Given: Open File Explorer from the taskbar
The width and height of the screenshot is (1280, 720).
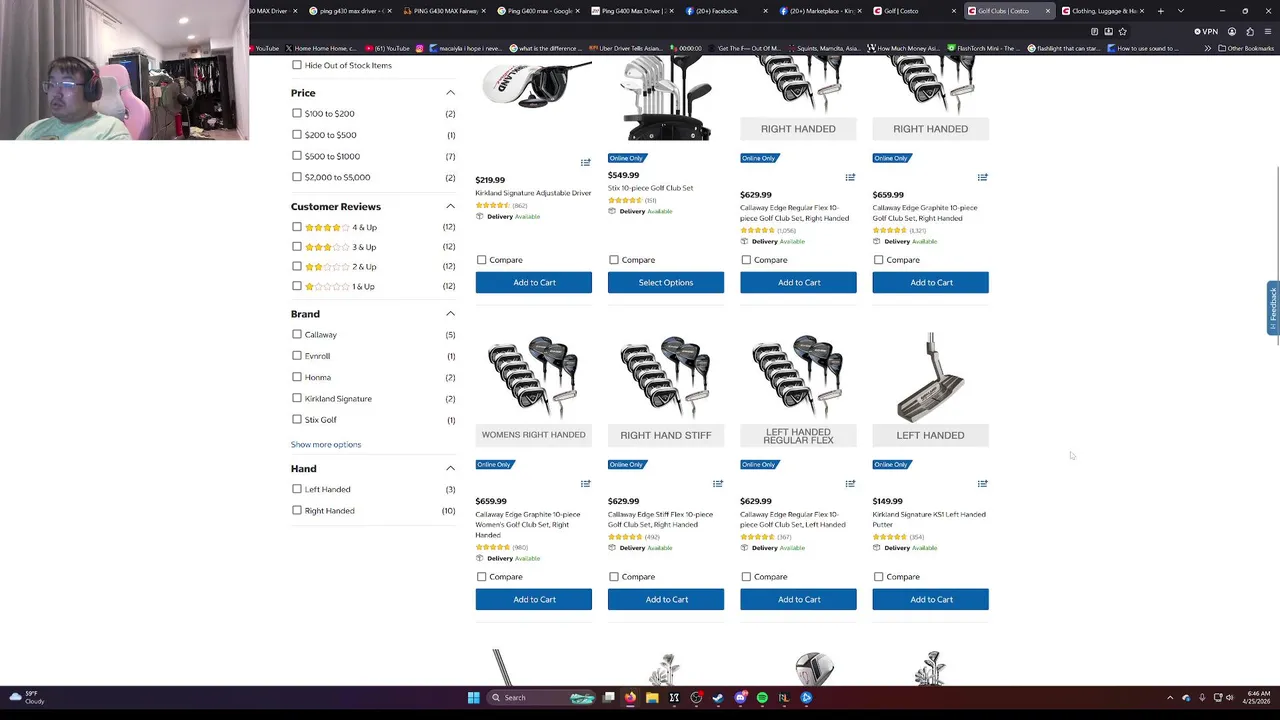Looking at the screenshot, I should [652, 697].
